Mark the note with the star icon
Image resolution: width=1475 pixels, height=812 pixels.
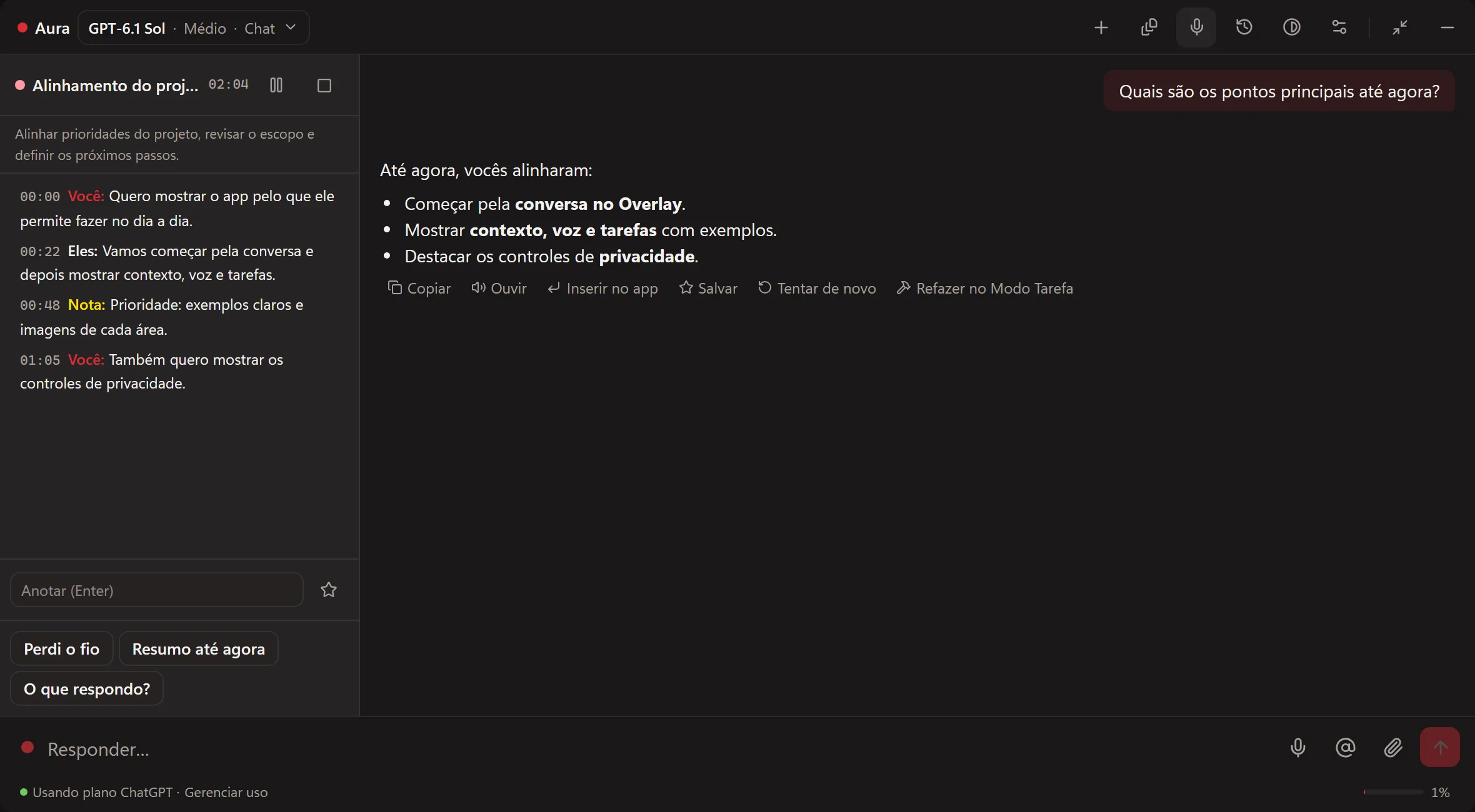pyautogui.click(x=329, y=590)
